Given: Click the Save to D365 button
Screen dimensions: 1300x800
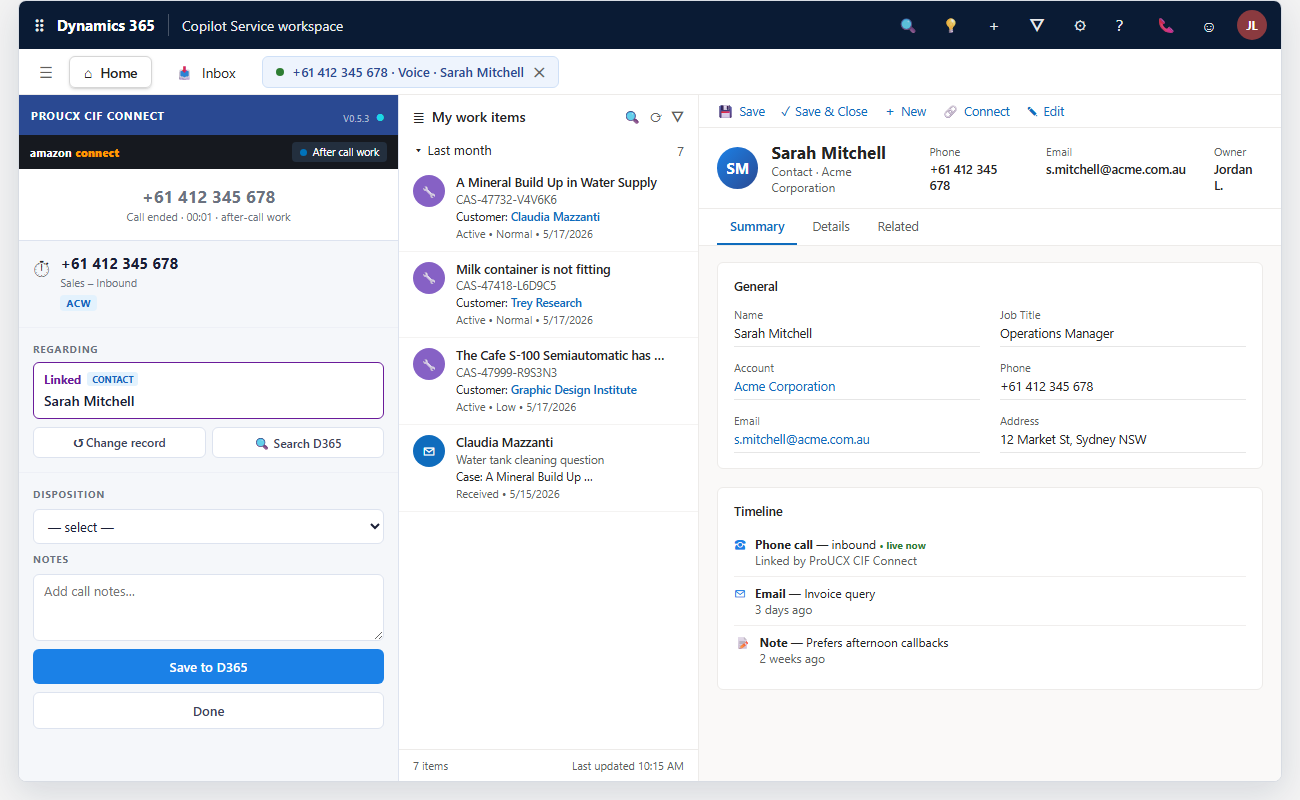Looking at the screenshot, I should [x=208, y=667].
